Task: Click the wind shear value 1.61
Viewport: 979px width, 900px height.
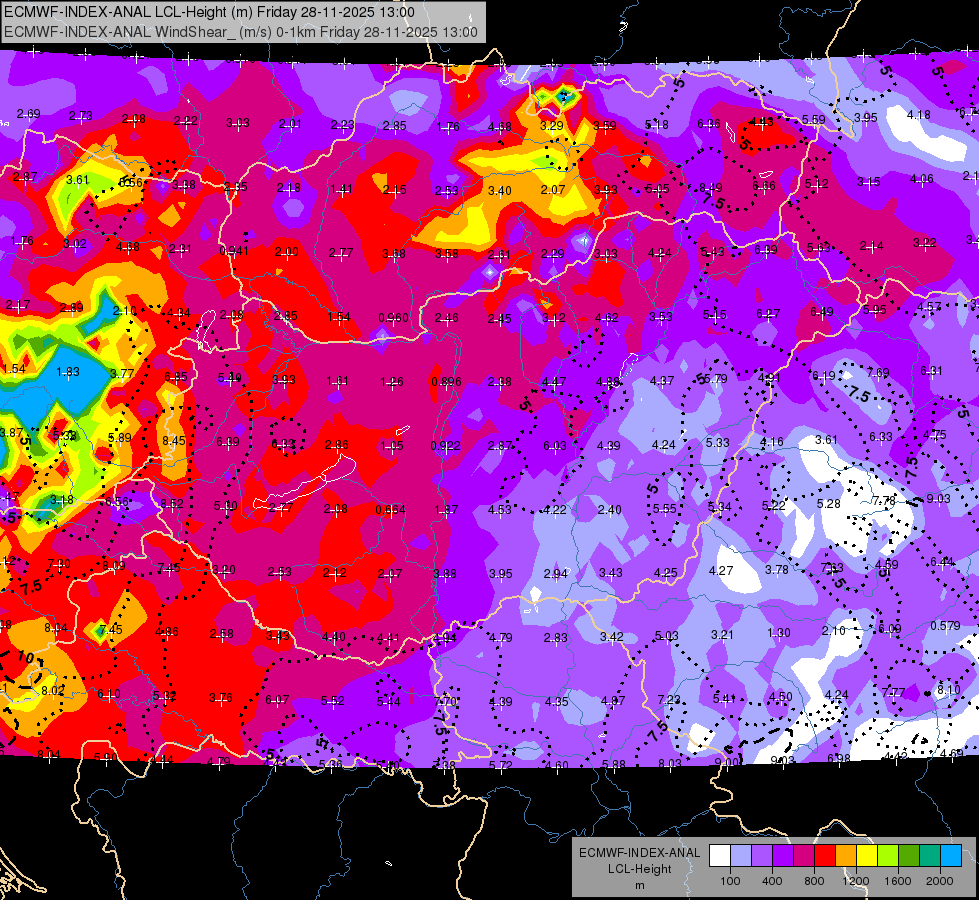Action: point(337,381)
